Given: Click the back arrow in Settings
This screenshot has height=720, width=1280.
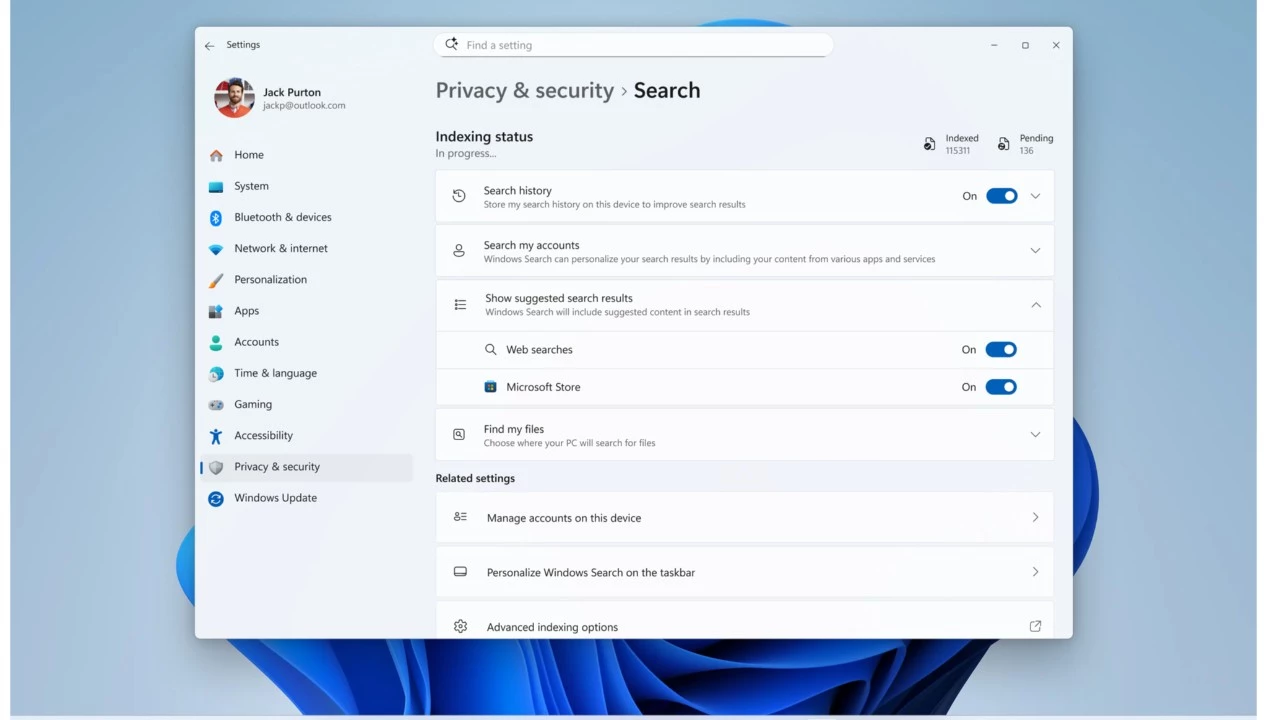Looking at the screenshot, I should point(209,45).
